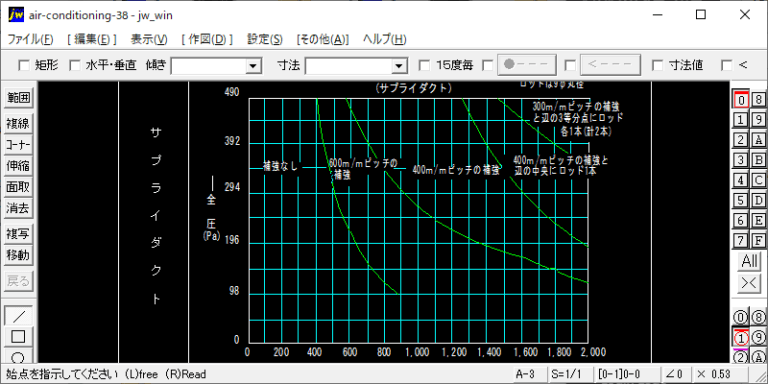
Task: Select layer 2 button
Action: (741, 140)
